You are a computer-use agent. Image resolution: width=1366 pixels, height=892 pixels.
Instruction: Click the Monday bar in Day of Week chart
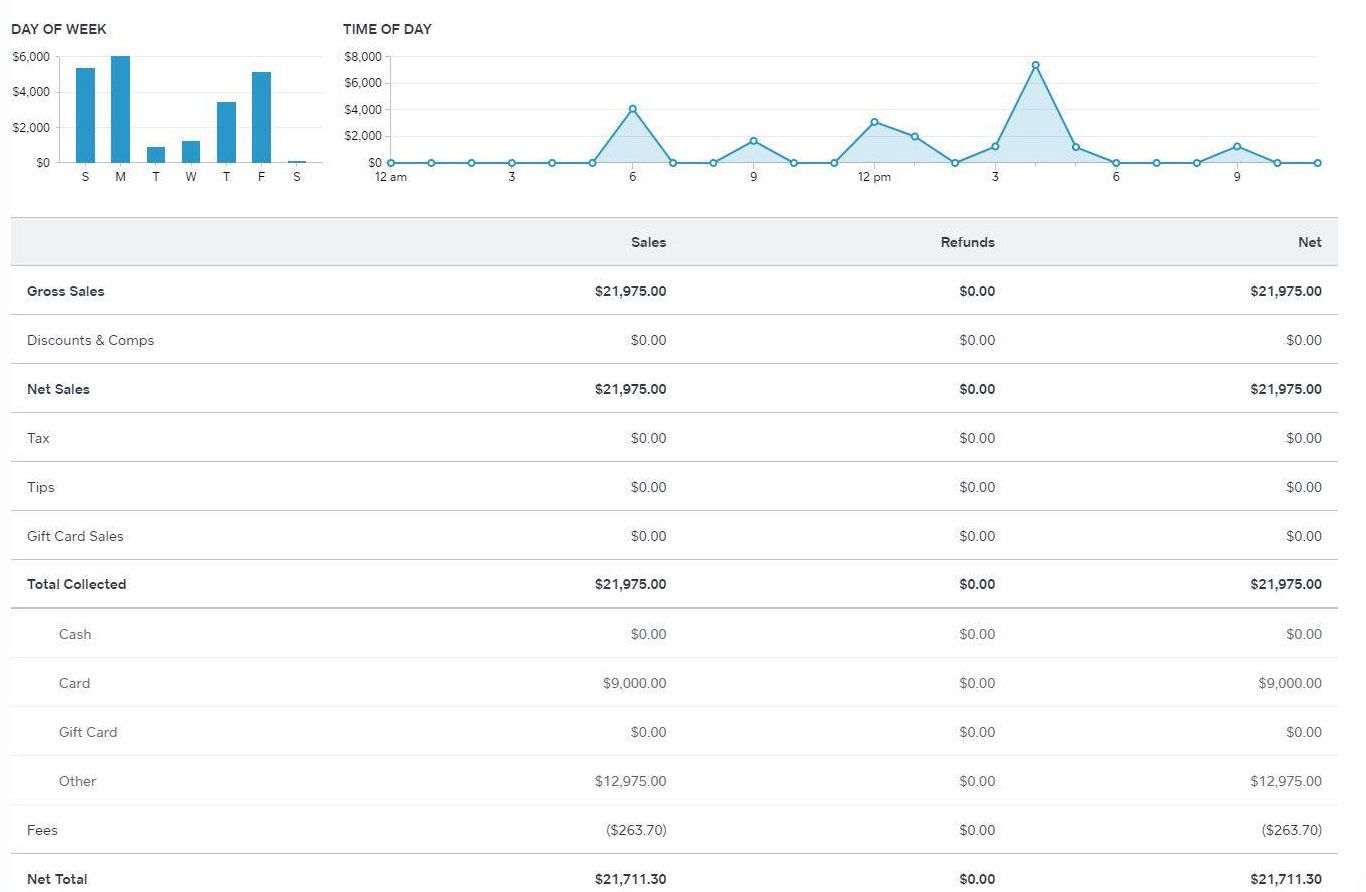pos(120,110)
